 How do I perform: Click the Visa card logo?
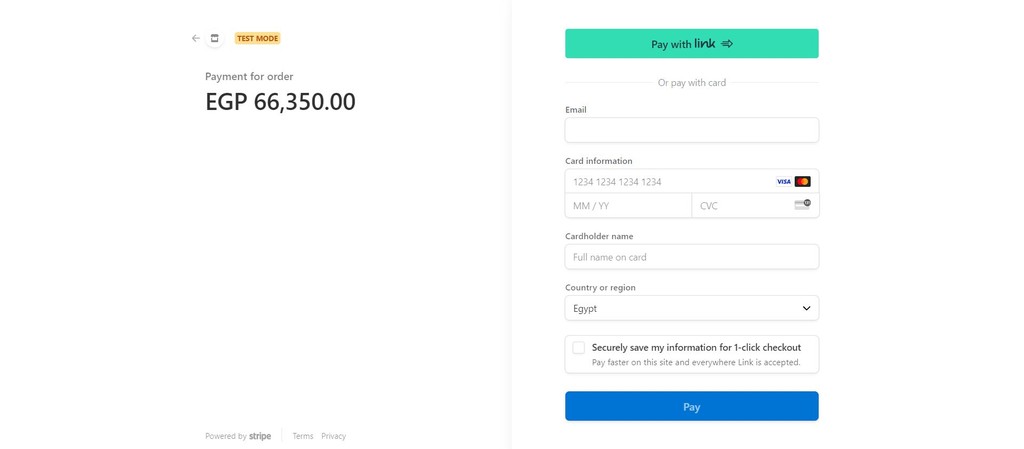coord(784,182)
